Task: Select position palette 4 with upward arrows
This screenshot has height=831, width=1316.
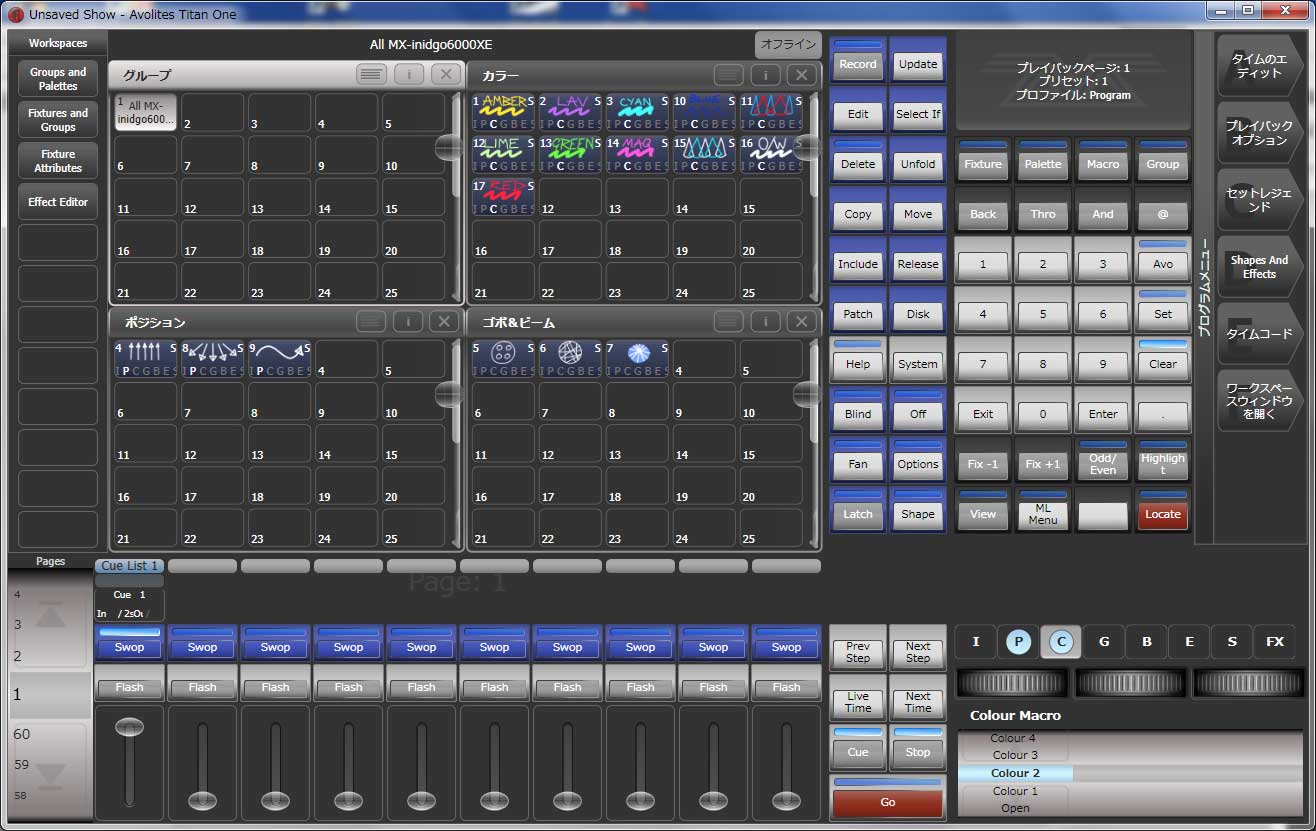Action: pyautogui.click(x=145, y=360)
